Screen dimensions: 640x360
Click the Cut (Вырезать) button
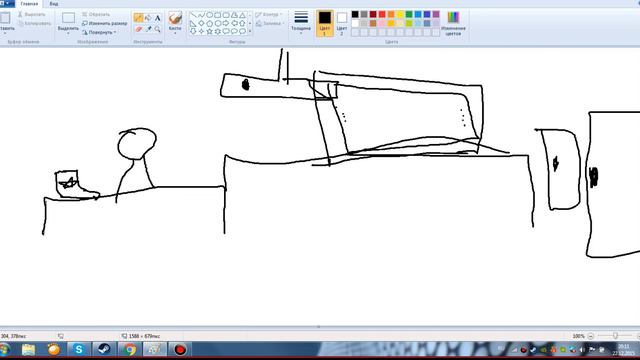click(x=32, y=14)
